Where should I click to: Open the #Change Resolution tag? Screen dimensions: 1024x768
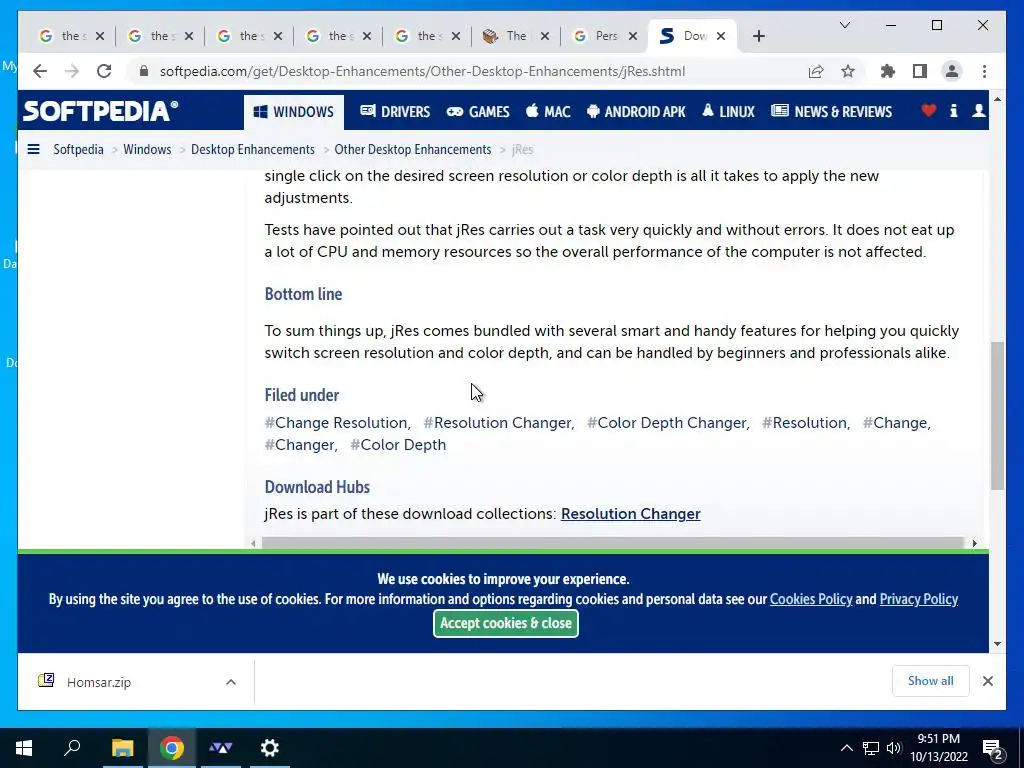(338, 423)
